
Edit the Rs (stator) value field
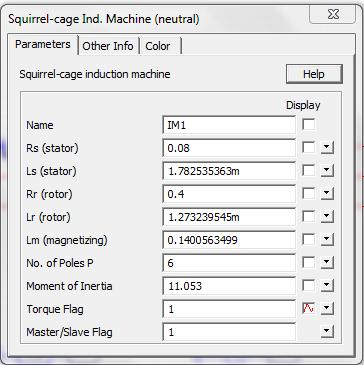click(x=229, y=148)
